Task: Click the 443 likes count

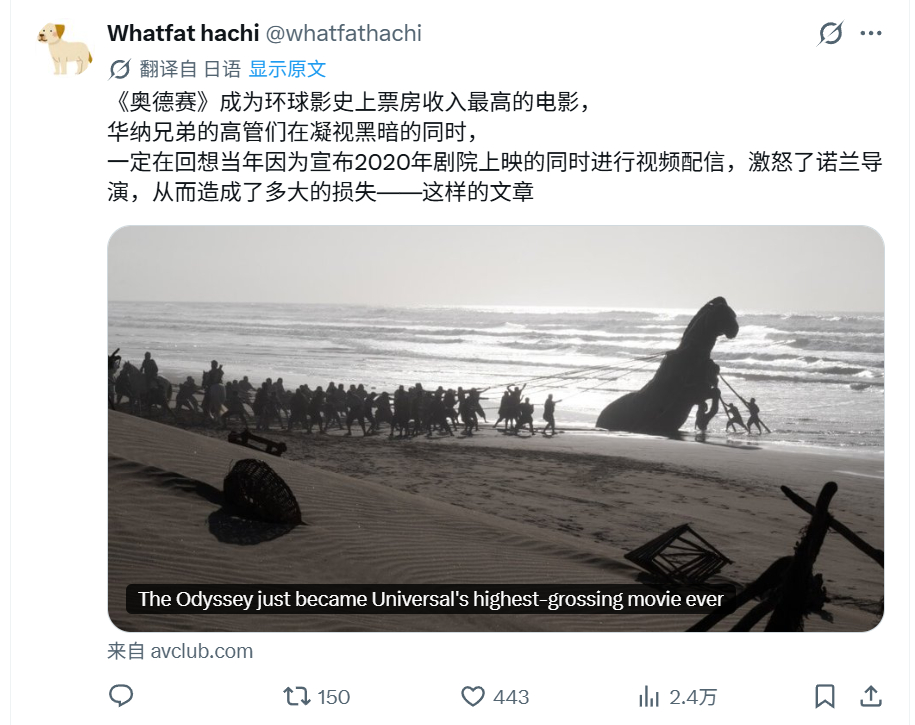Action: click(511, 697)
